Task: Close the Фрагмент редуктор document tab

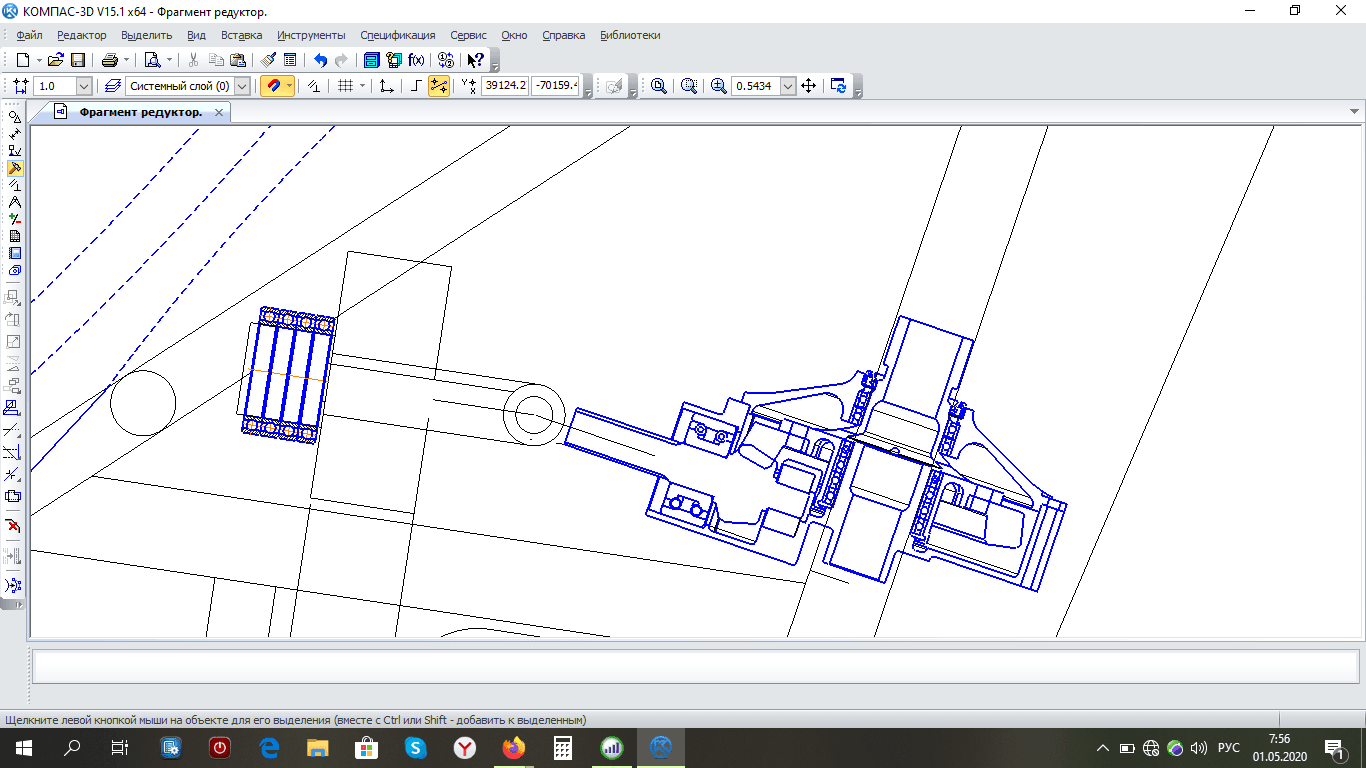Action: [x=219, y=112]
